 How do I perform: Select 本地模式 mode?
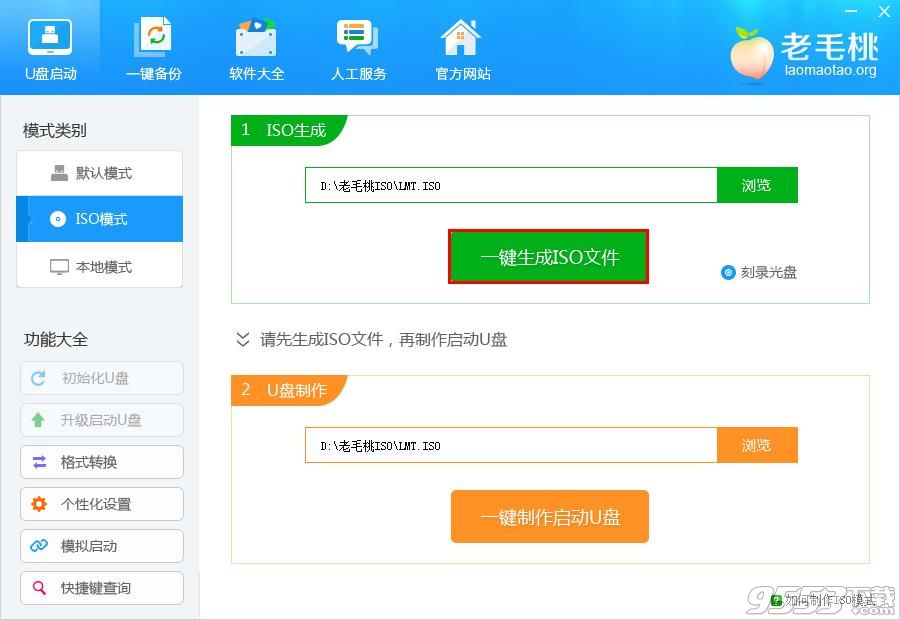point(99,265)
